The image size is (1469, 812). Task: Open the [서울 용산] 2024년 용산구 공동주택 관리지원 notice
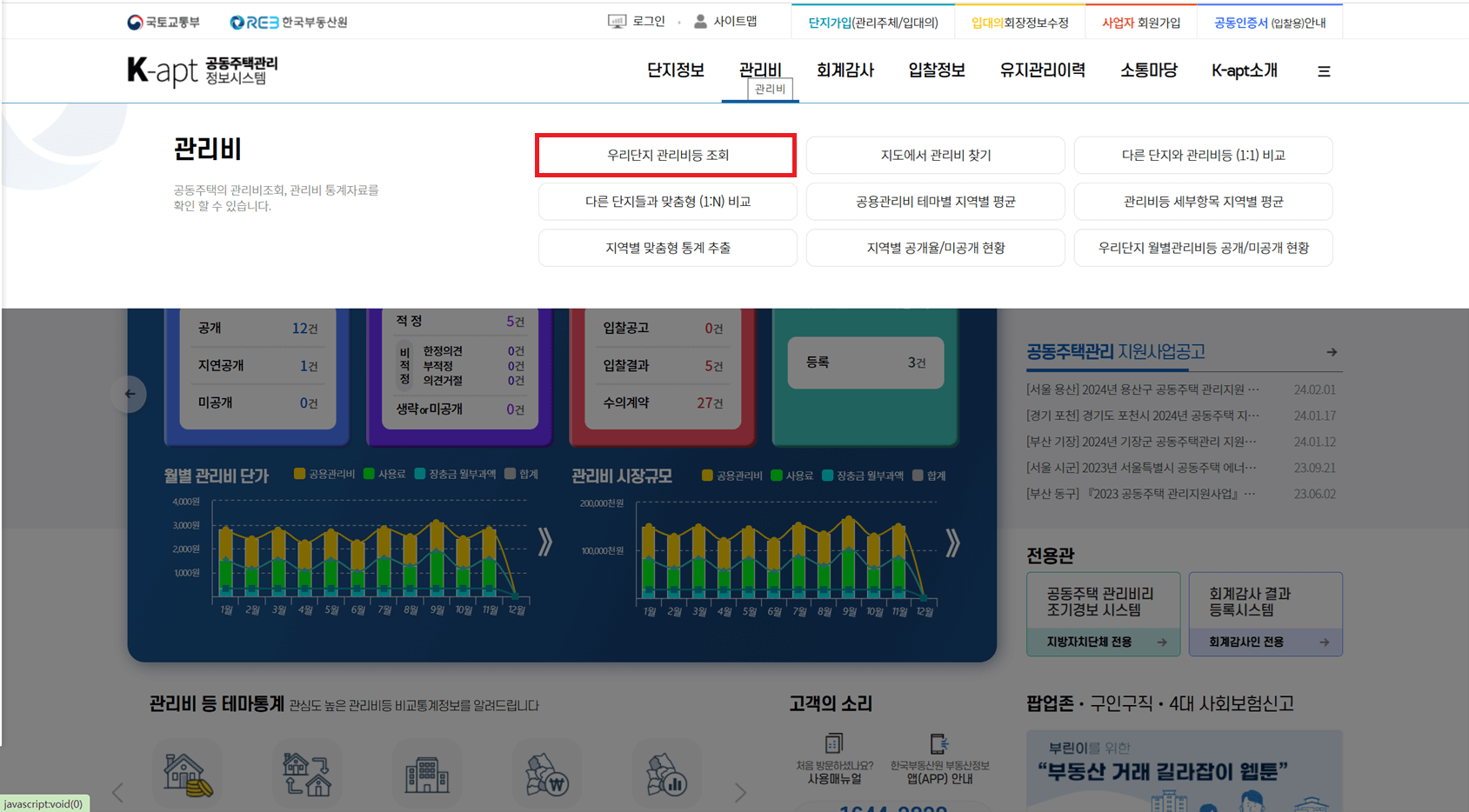coord(1140,389)
